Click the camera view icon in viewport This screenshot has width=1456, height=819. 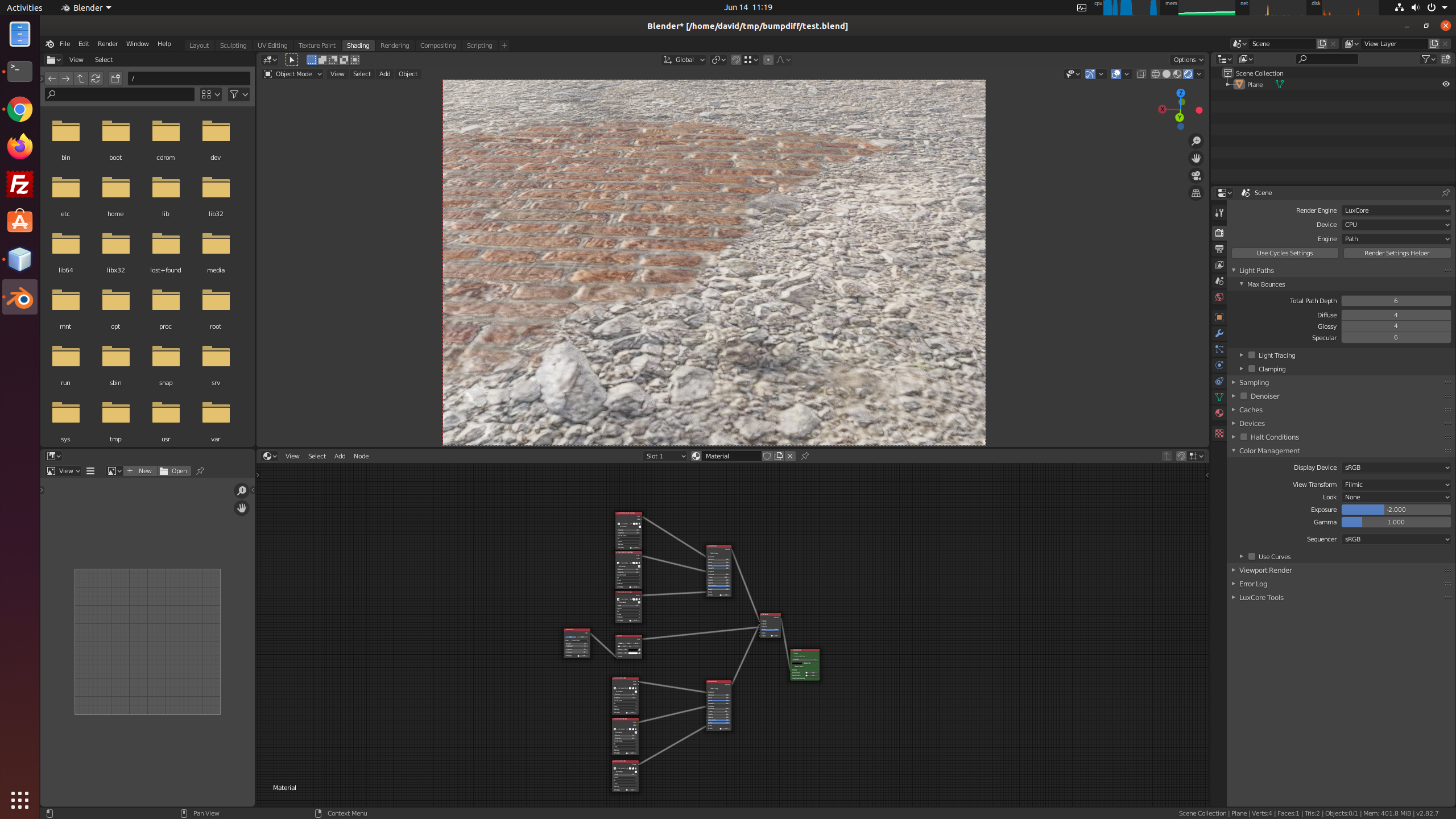tap(1196, 176)
